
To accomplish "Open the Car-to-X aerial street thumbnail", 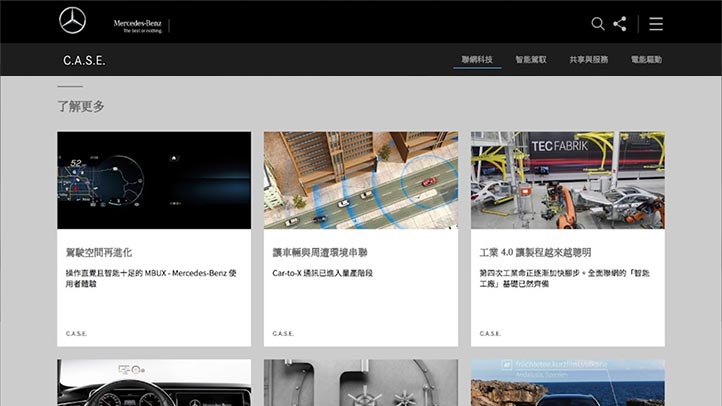I will [x=361, y=180].
